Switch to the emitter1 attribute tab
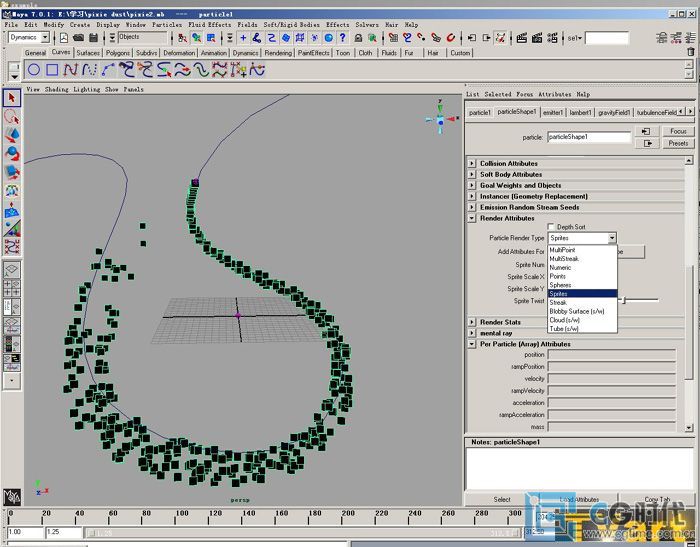 [x=553, y=113]
